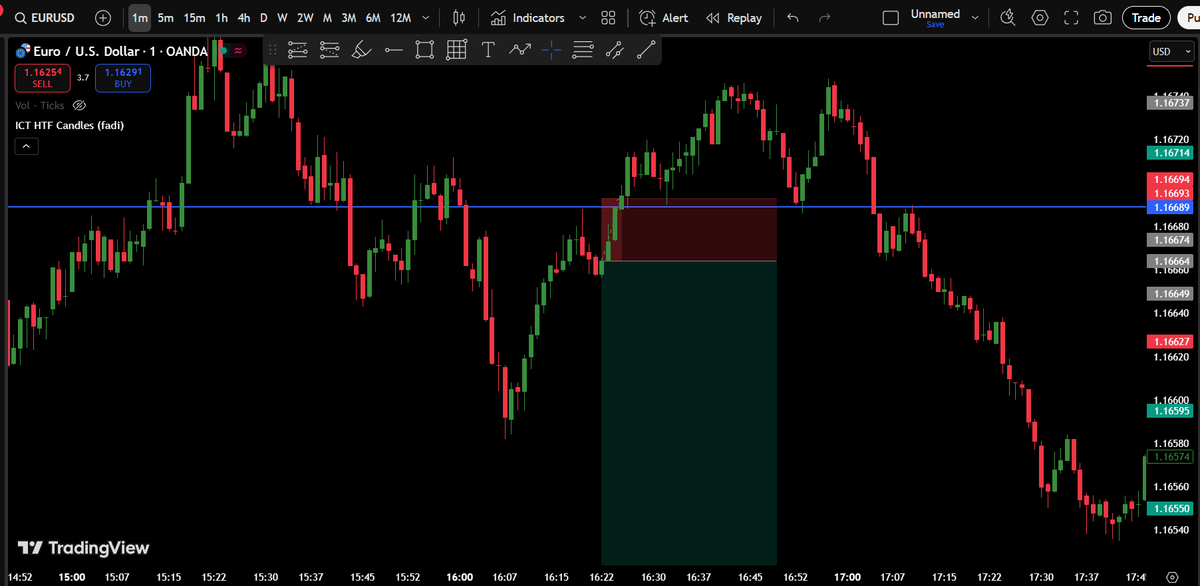Hide Vol Ticks using the eye icon
The height and width of the screenshot is (586, 1200).
point(79,105)
